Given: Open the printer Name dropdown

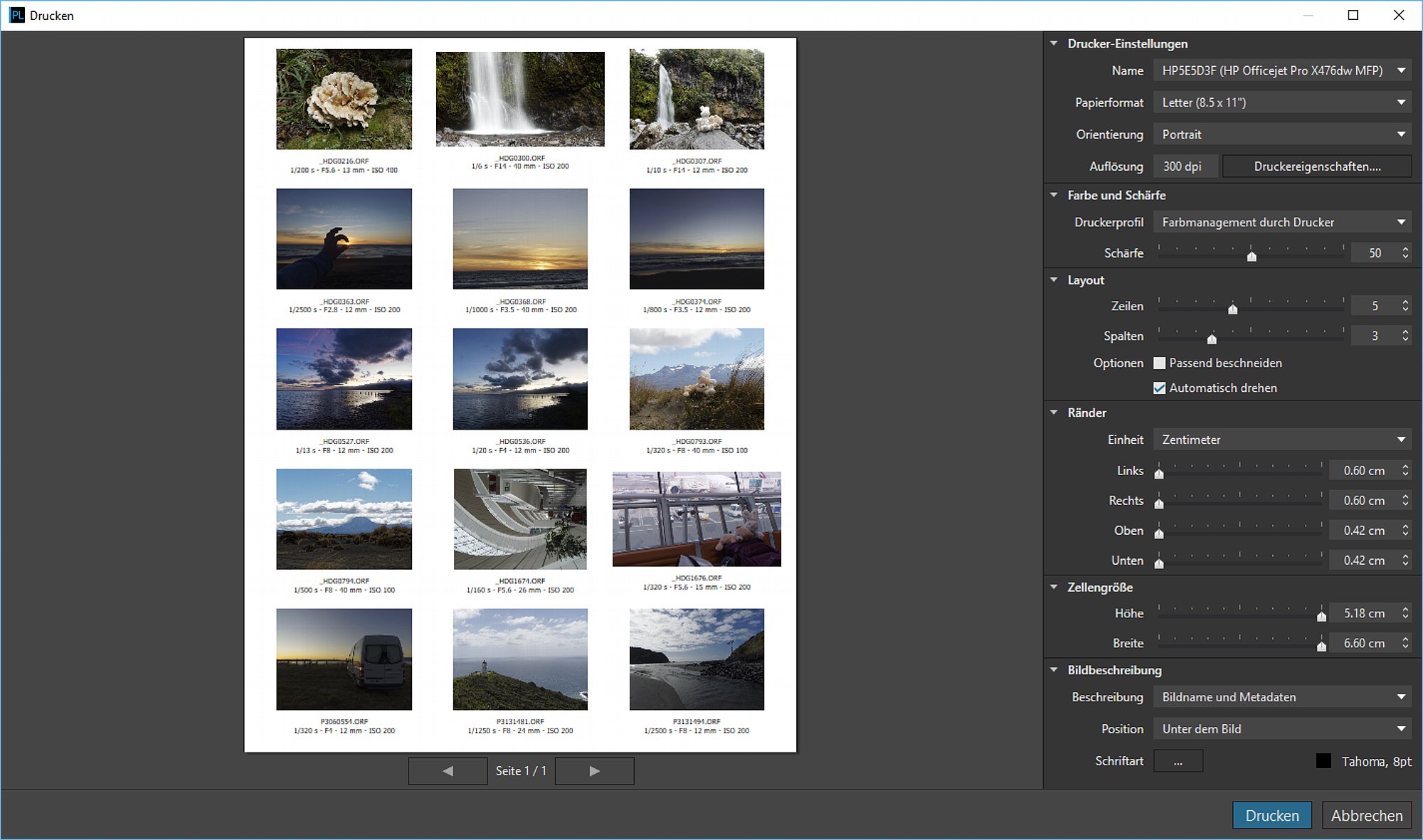Looking at the screenshot, I should 1282,70.
